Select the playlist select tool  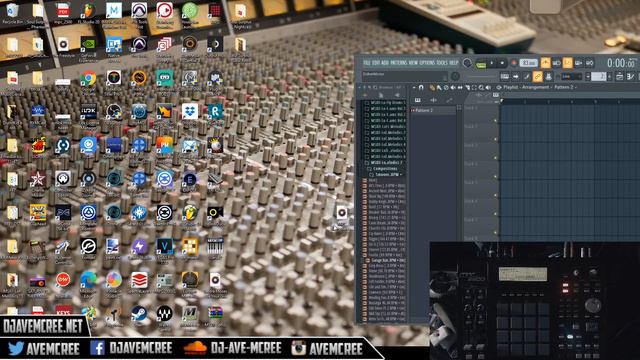point(474,87)
